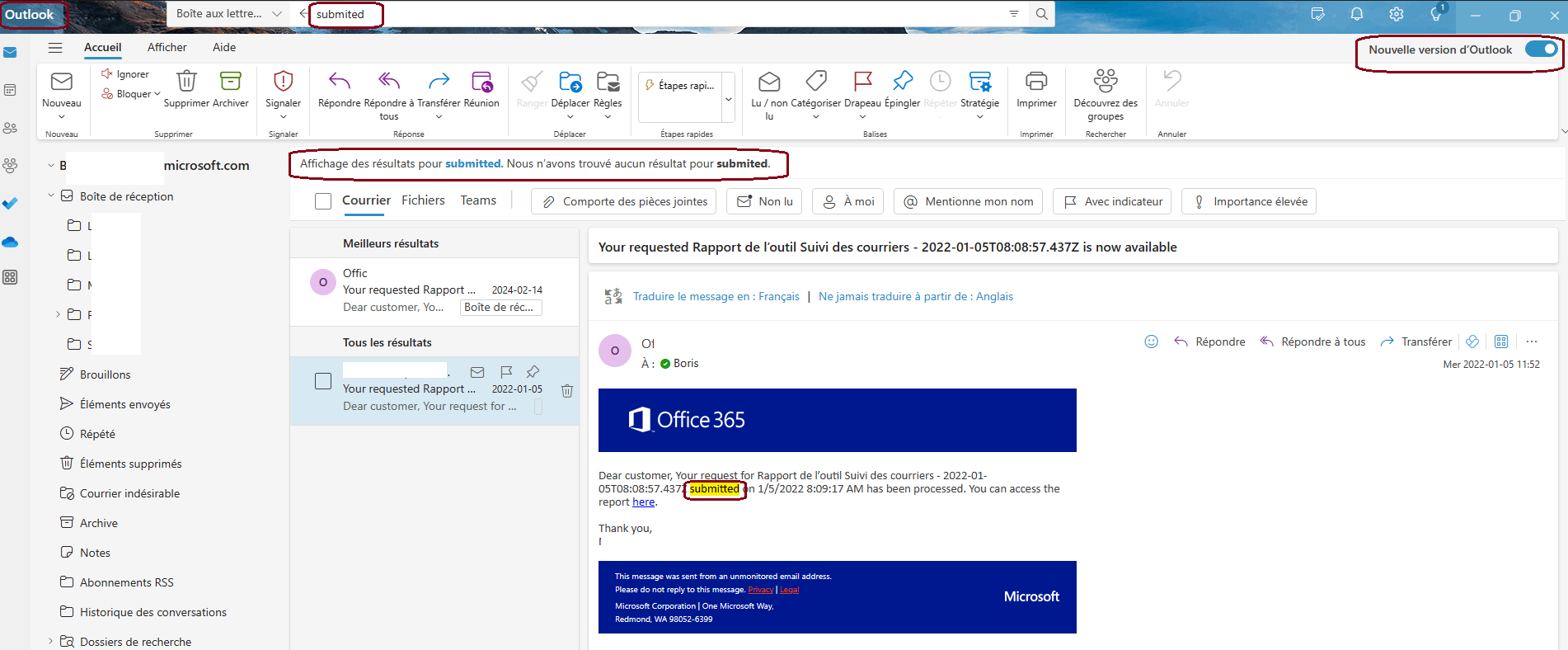Click the Ignorer icon
Image resolution: width=1568 pixels, height=650 pixels.
point(107,74)
